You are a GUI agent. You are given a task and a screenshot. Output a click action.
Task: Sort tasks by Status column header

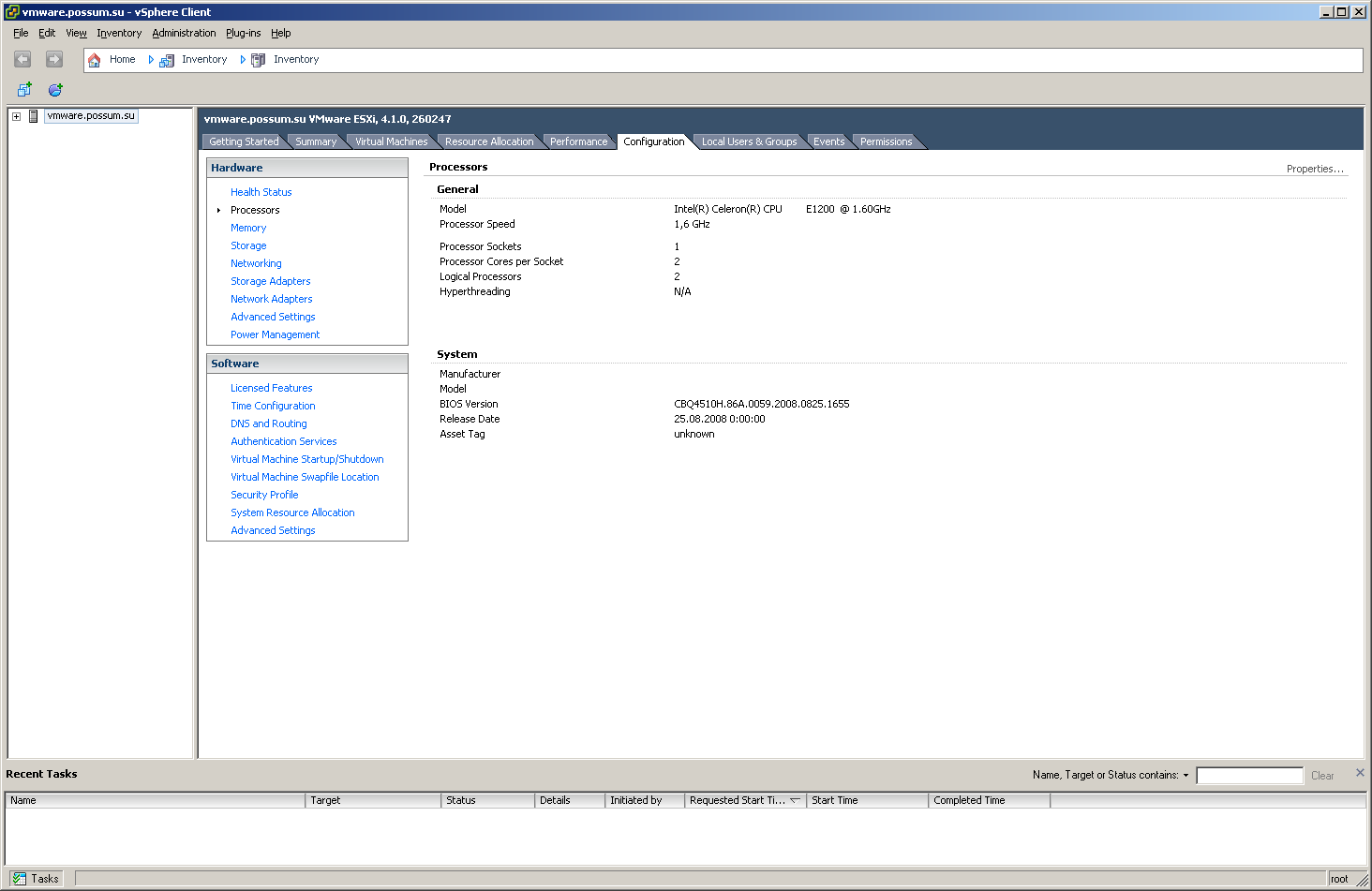(x=488, y=800)
